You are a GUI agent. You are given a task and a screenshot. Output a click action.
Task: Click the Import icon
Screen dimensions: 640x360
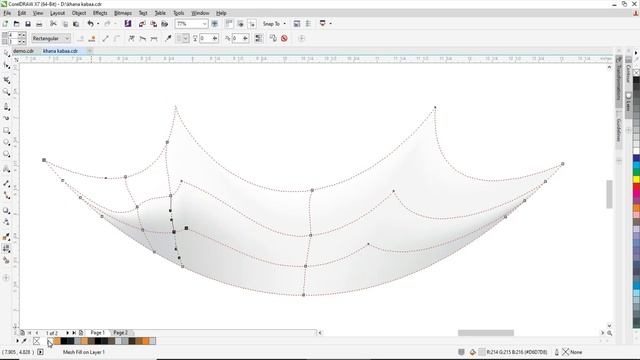pyautogui.click(x=142, y=24)
